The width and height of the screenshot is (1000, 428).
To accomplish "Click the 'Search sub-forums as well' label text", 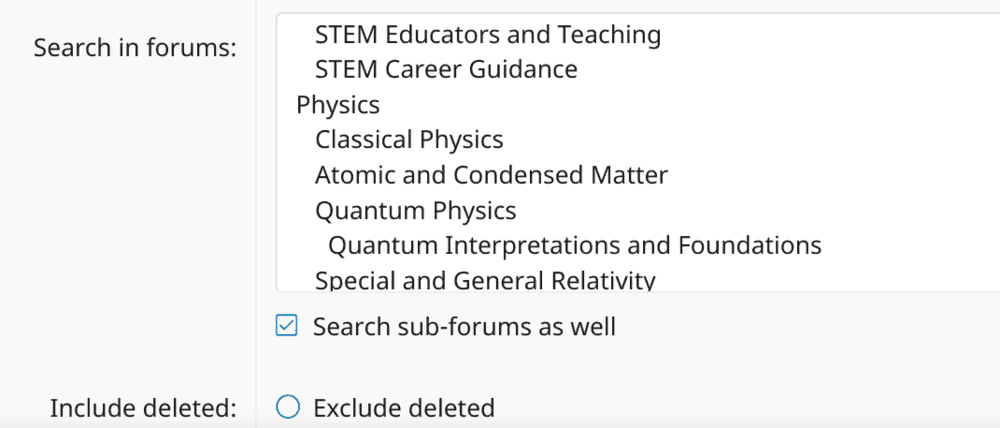I will pyautogui.click(x=464, y=326).
